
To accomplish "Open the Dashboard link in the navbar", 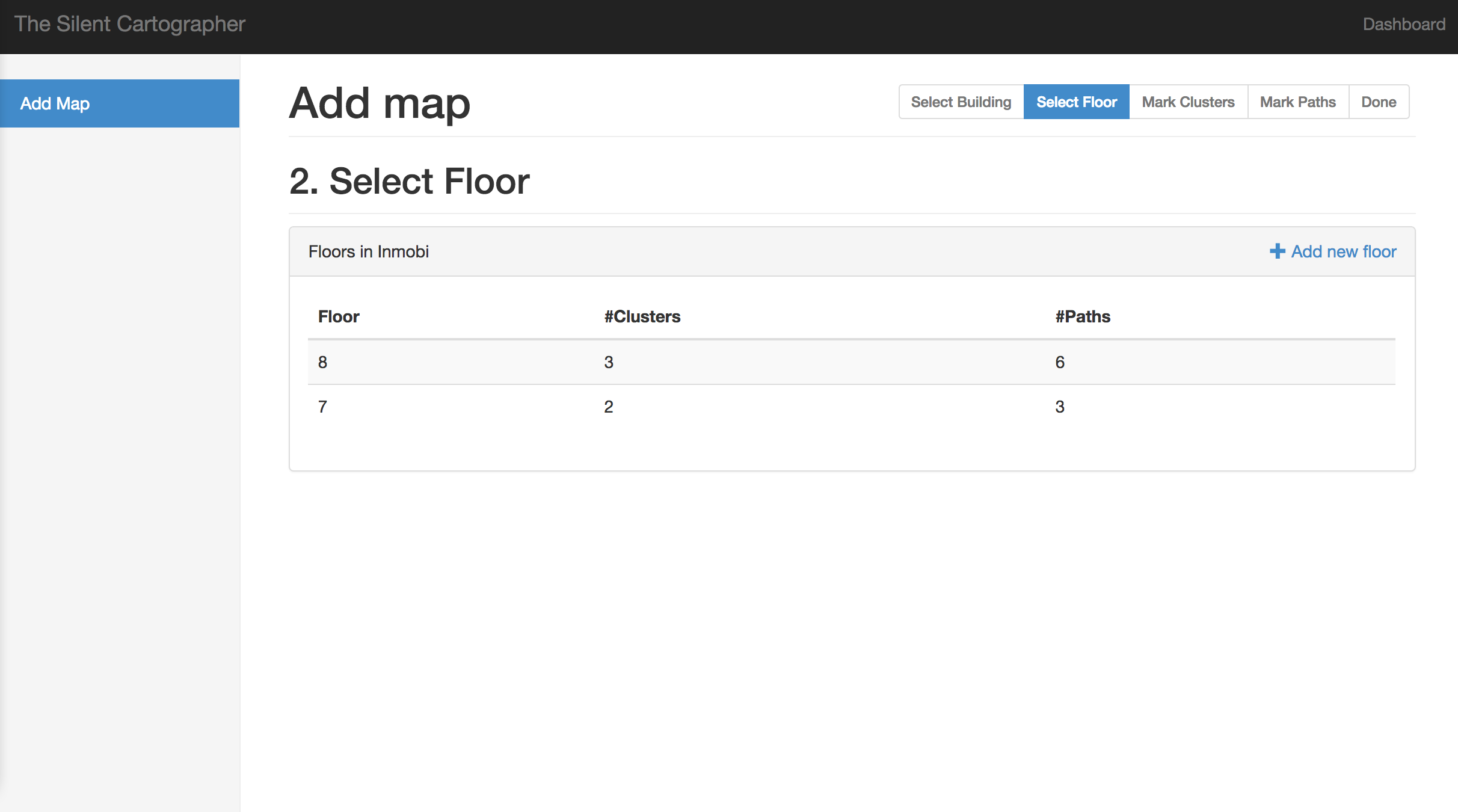I will 1403,24.
